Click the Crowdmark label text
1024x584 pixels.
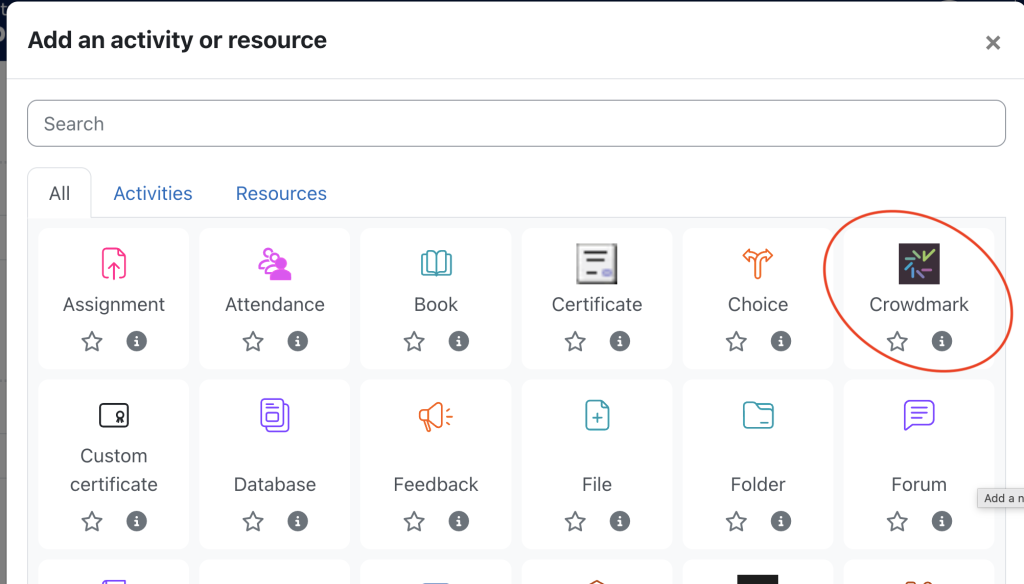tap(919, 304)
